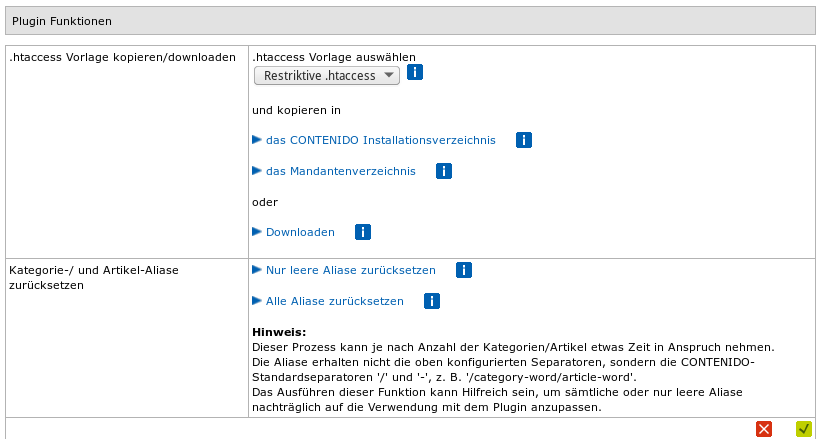
Task: Click blue arrow before Alle Aliase zurücksetzen
Action: (257, 301)
